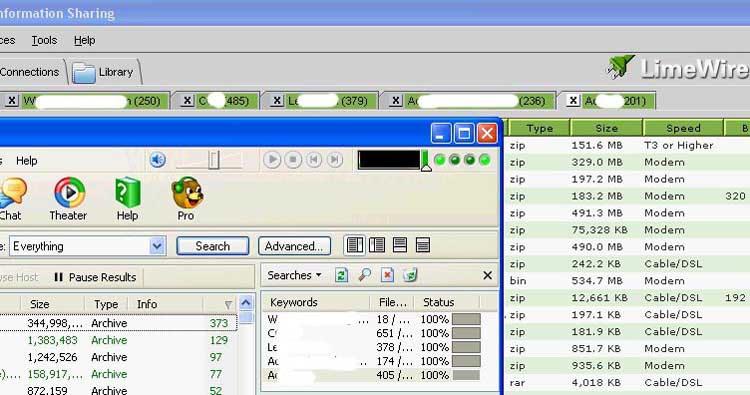Open the Chat bubbles icon
The height and width of the screenshot is (395, 750).
[12, 193]
